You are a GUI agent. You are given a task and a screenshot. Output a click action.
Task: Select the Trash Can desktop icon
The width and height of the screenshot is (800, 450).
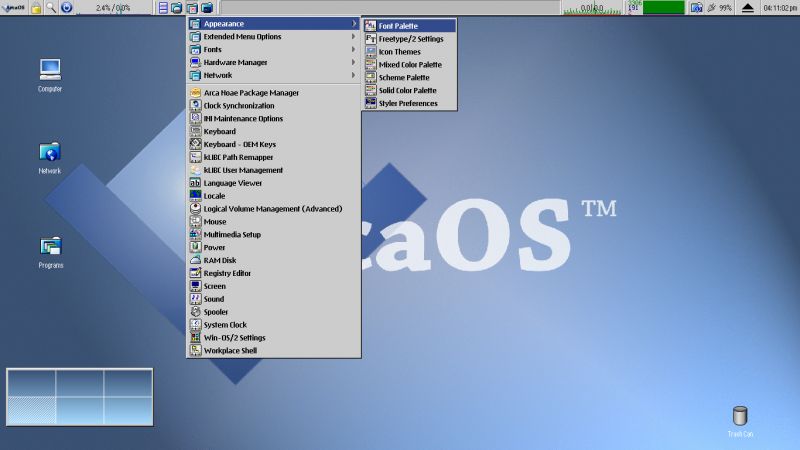[740, 421]
